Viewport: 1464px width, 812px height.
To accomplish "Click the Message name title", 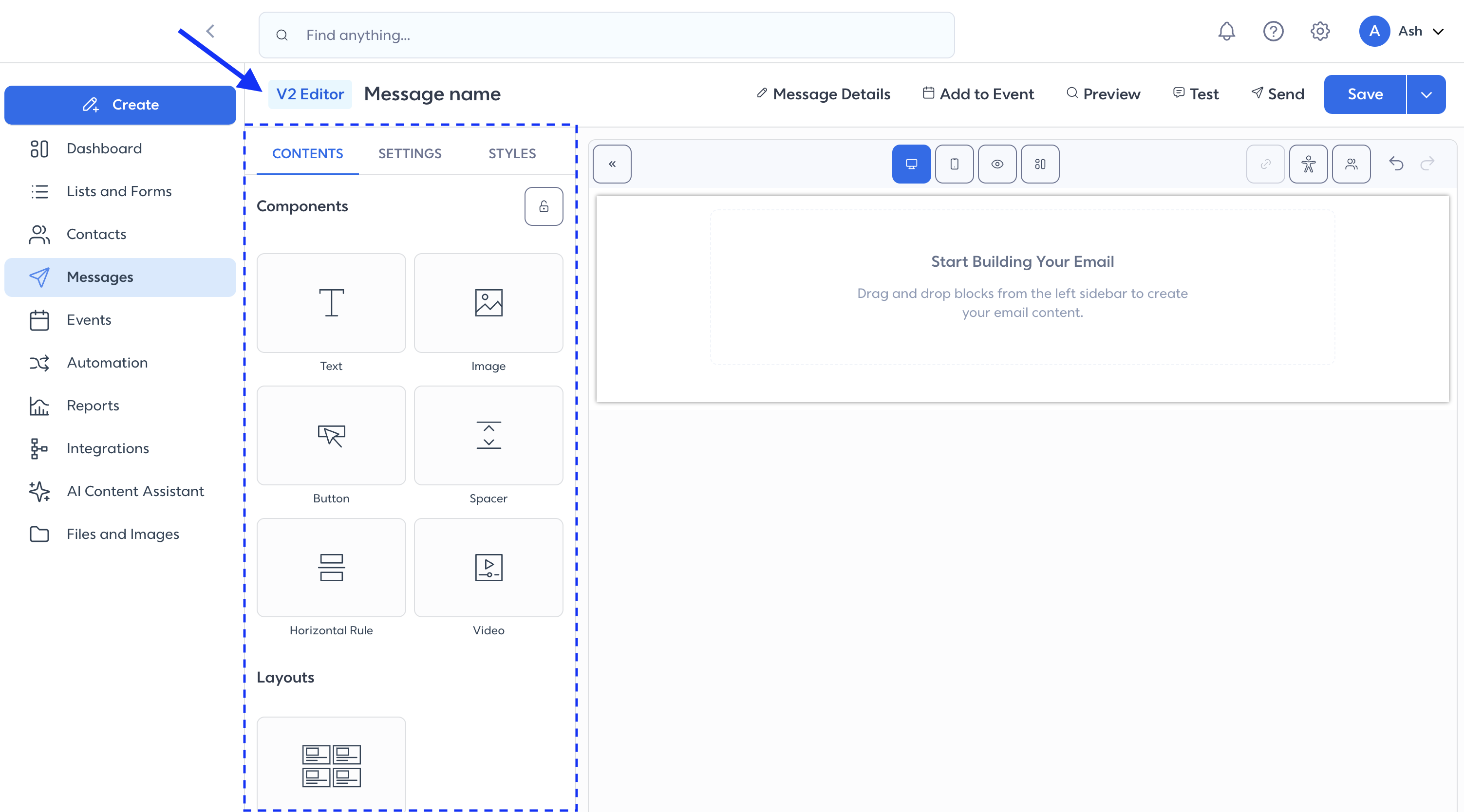I will pyautogui.click(x=432, y=94).
